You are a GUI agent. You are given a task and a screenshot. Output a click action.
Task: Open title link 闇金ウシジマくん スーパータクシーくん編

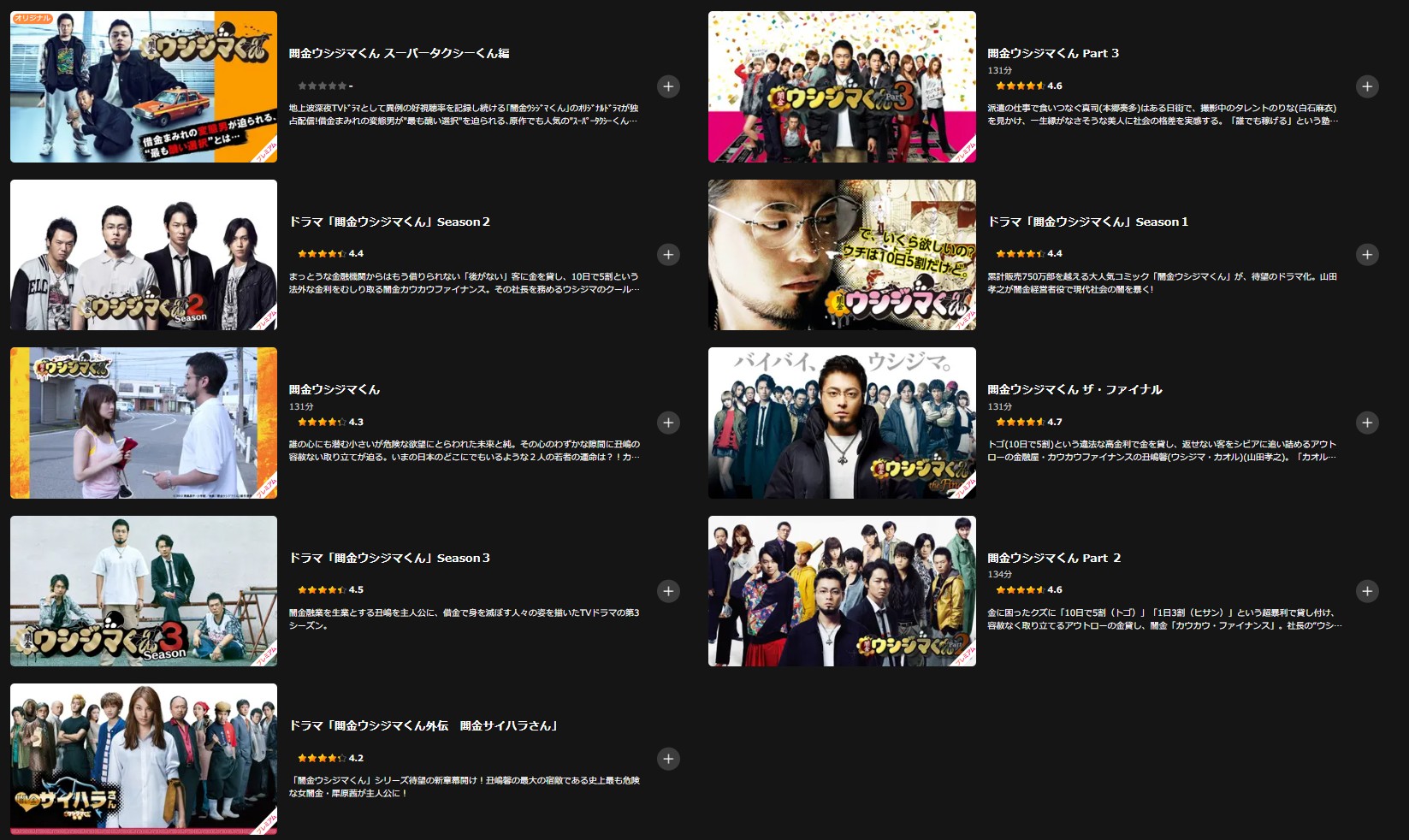pyautogui.click(x=400, y=53)
